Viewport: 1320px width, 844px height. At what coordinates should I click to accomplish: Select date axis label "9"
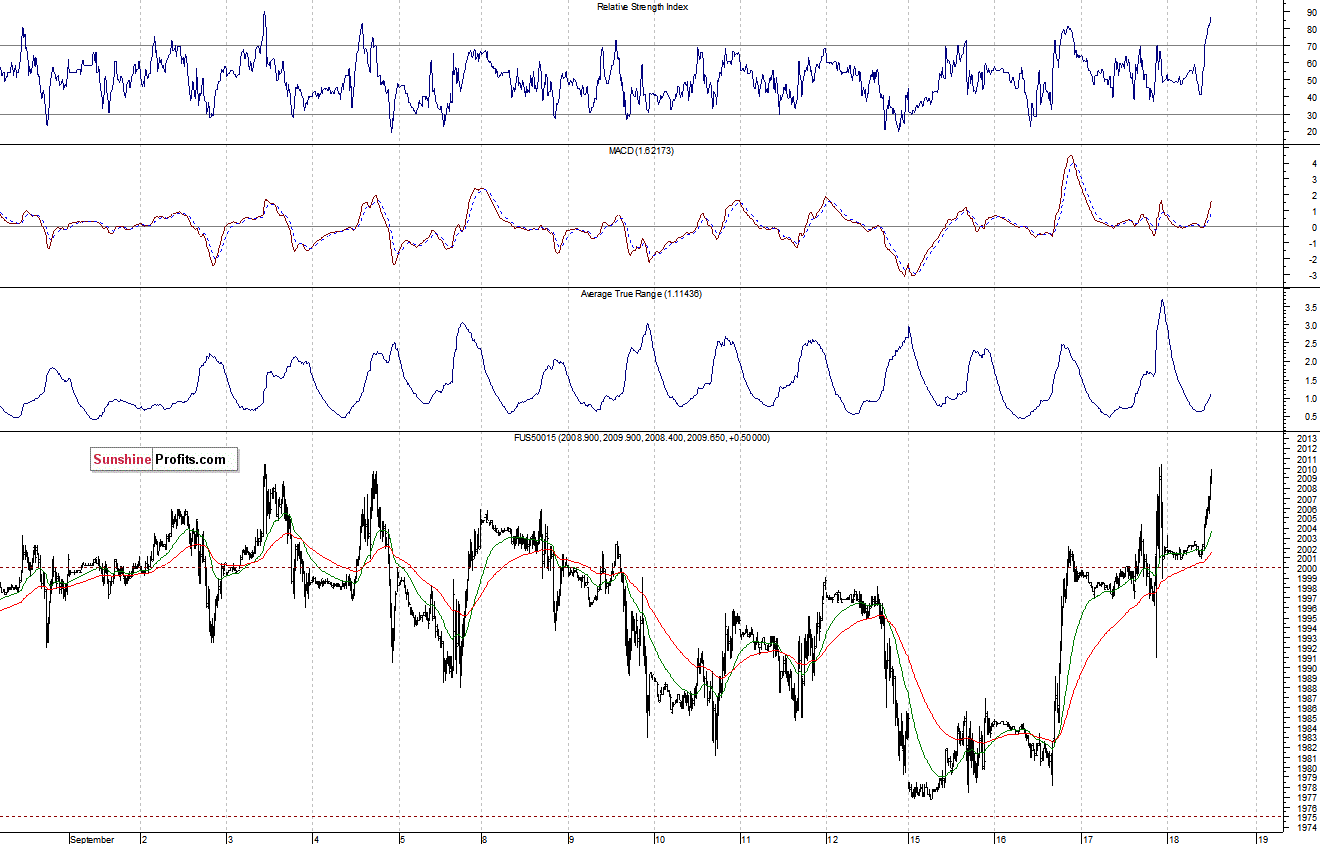click(x=570, y=839)
